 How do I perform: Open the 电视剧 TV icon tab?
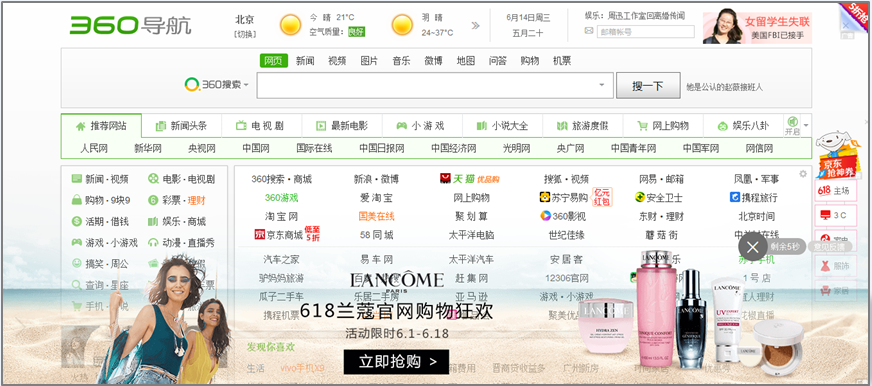pyautogui.click(x=260, y=126)
